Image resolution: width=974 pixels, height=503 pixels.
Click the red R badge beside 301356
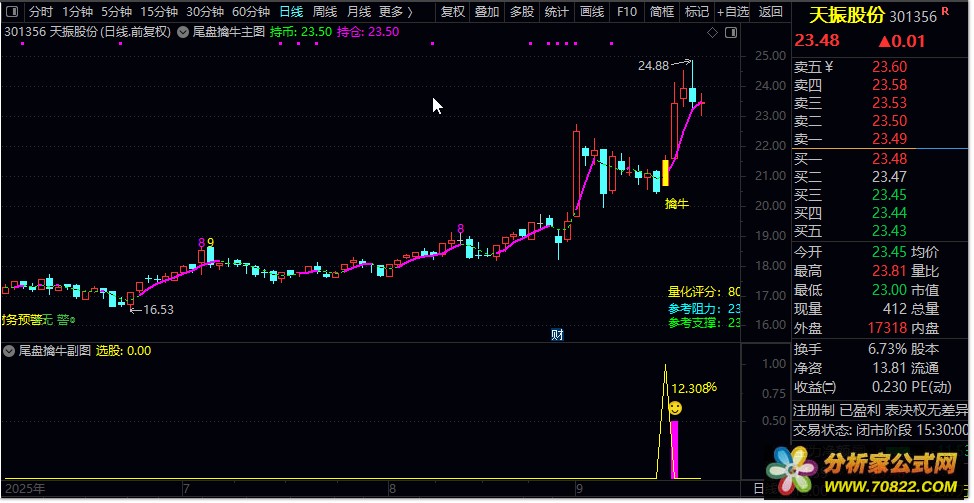click(x=945, y=11)
